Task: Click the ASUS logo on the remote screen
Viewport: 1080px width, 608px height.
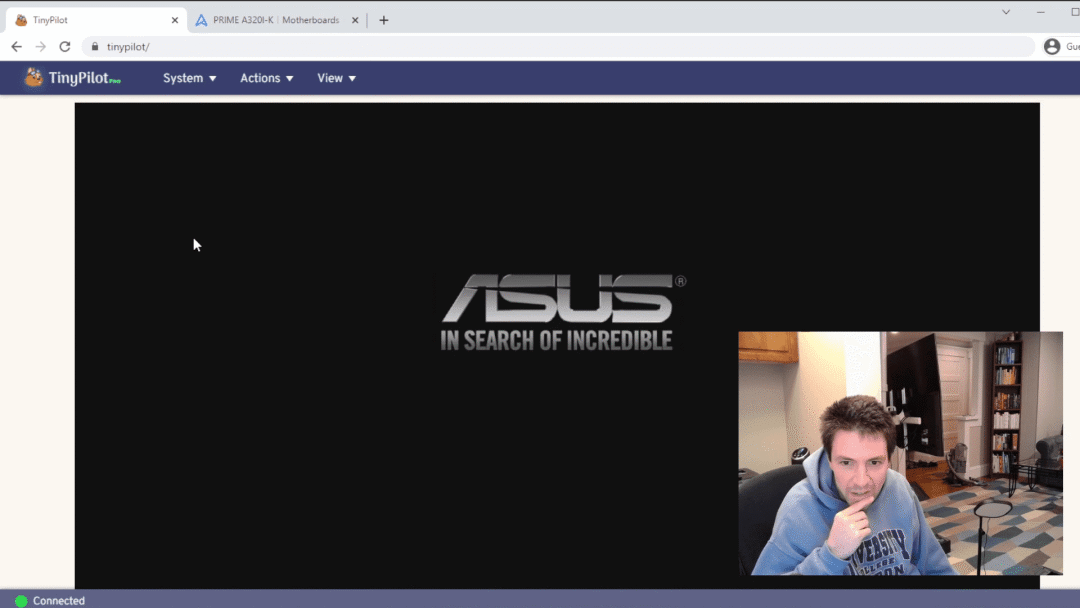Action: (x=557, y=300)
